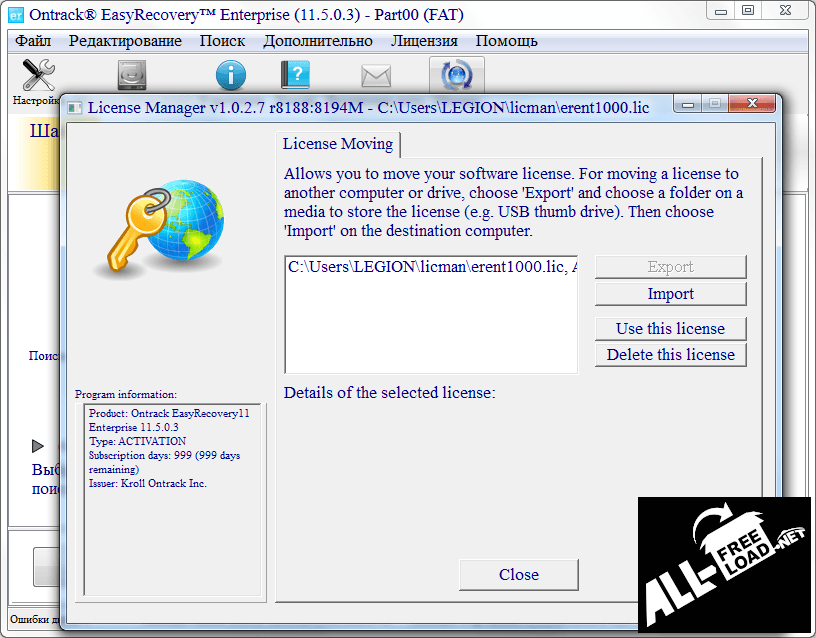Open the Файл menu
816x638 pixels.
tap(34, 41)
